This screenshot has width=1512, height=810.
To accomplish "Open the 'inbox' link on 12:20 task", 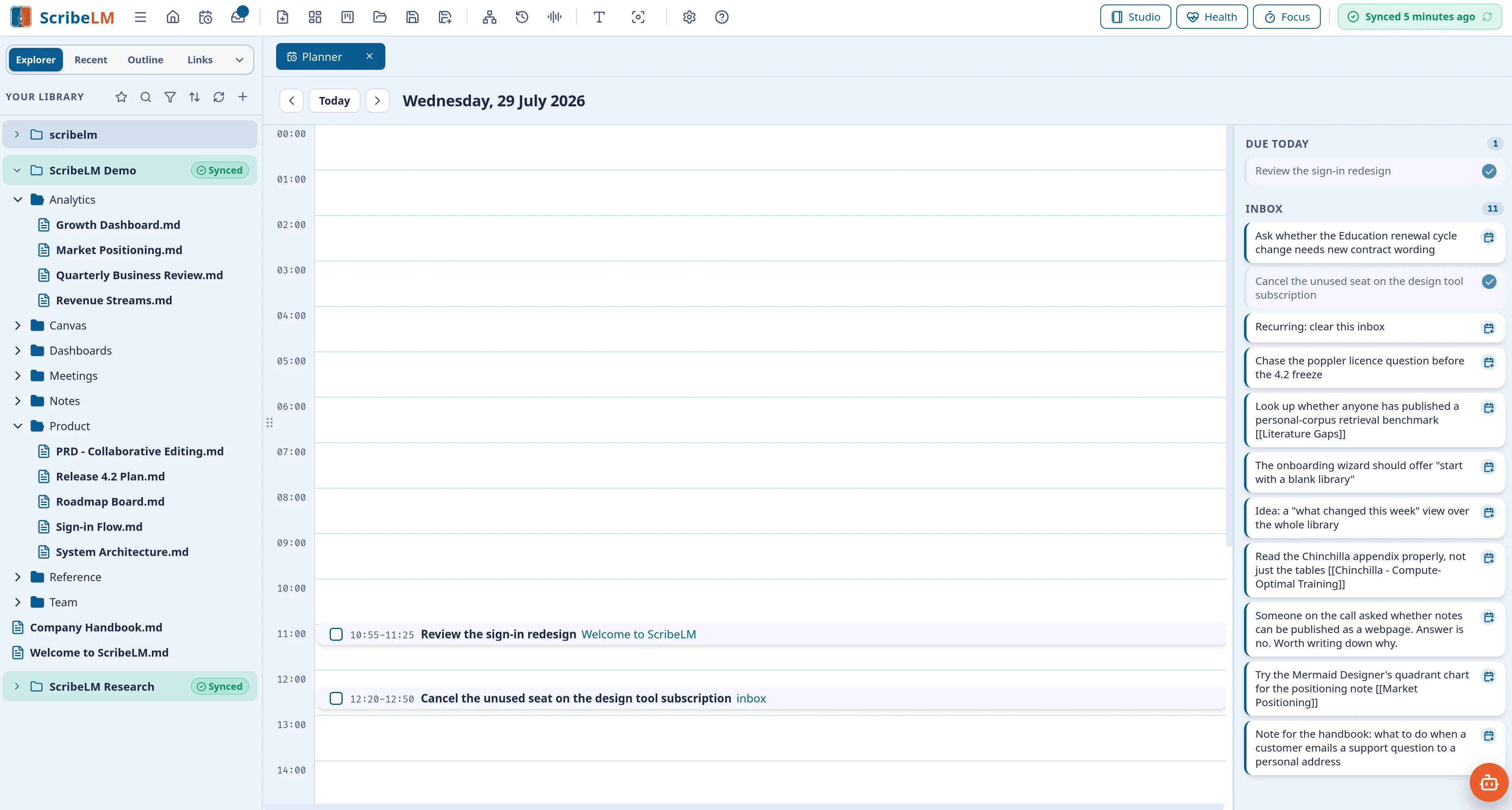I will point(751,698).
